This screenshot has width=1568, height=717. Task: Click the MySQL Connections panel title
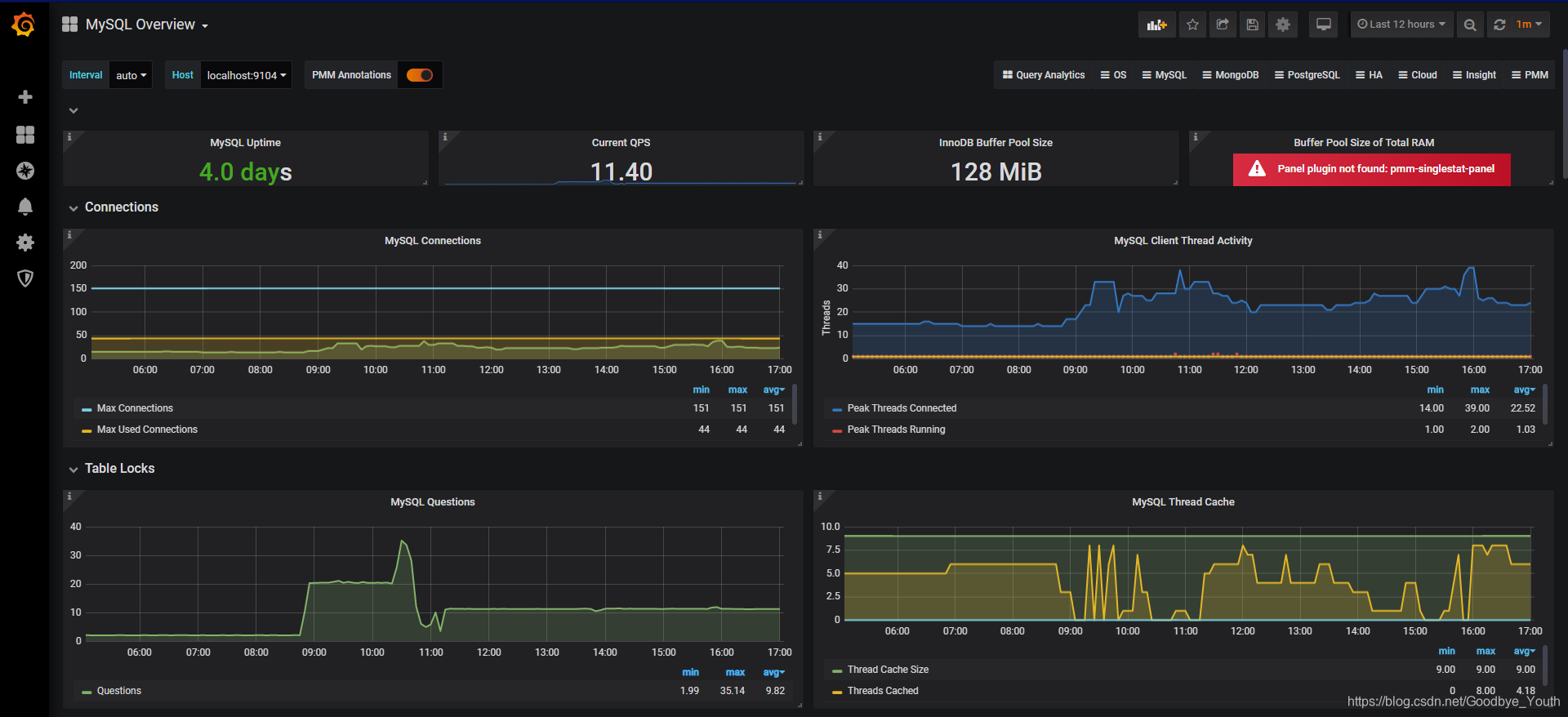click(433, 241)
